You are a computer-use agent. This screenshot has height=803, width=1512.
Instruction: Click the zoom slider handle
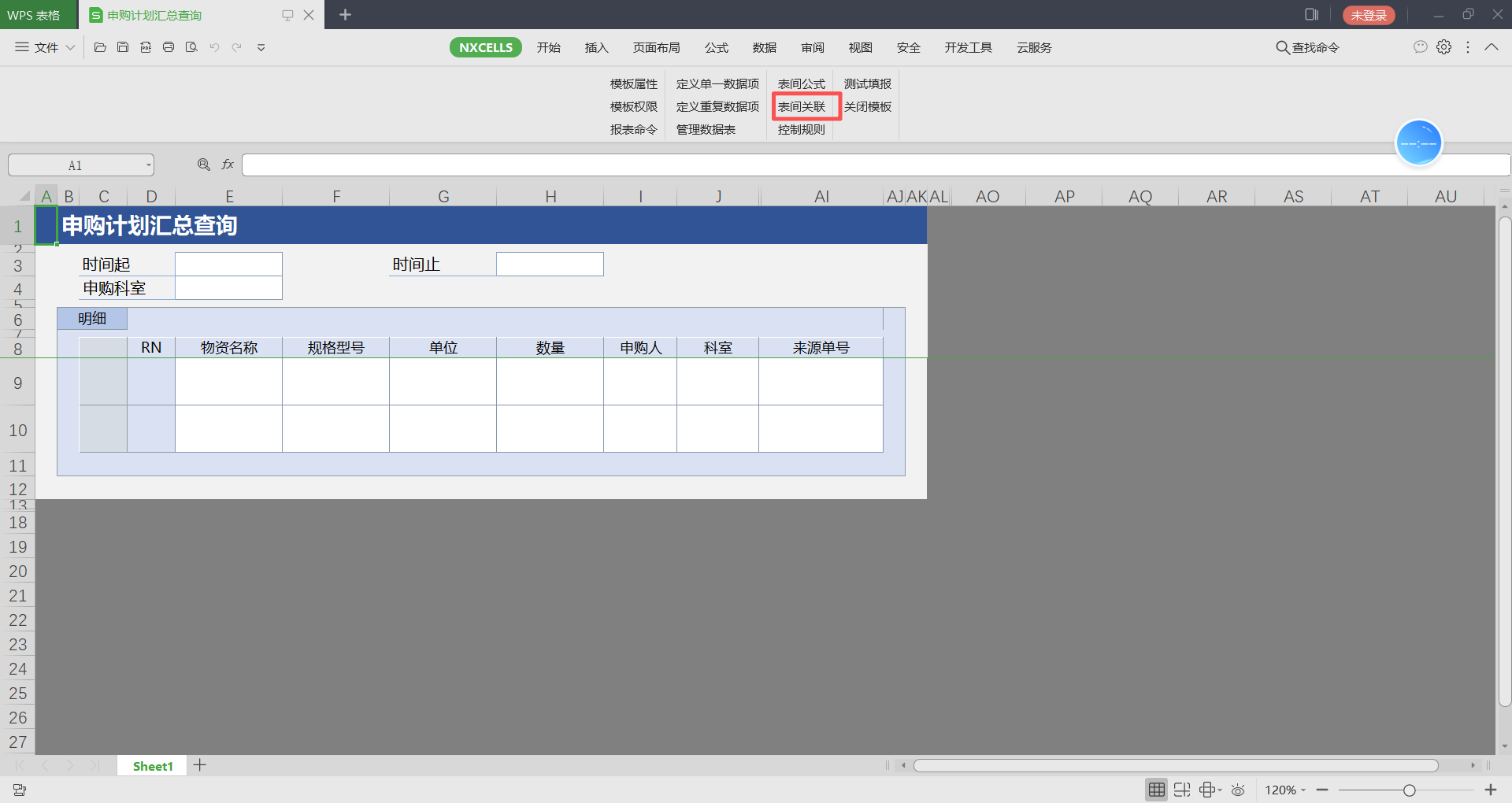pos(1409,790)
